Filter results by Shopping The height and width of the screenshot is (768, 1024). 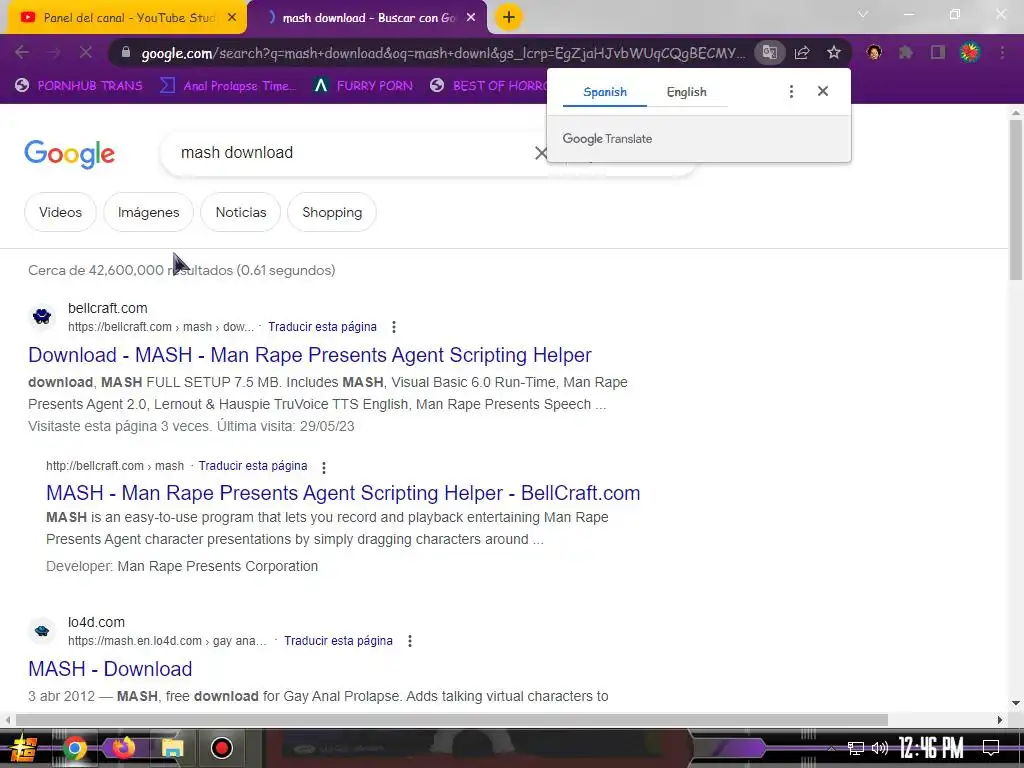332,212
